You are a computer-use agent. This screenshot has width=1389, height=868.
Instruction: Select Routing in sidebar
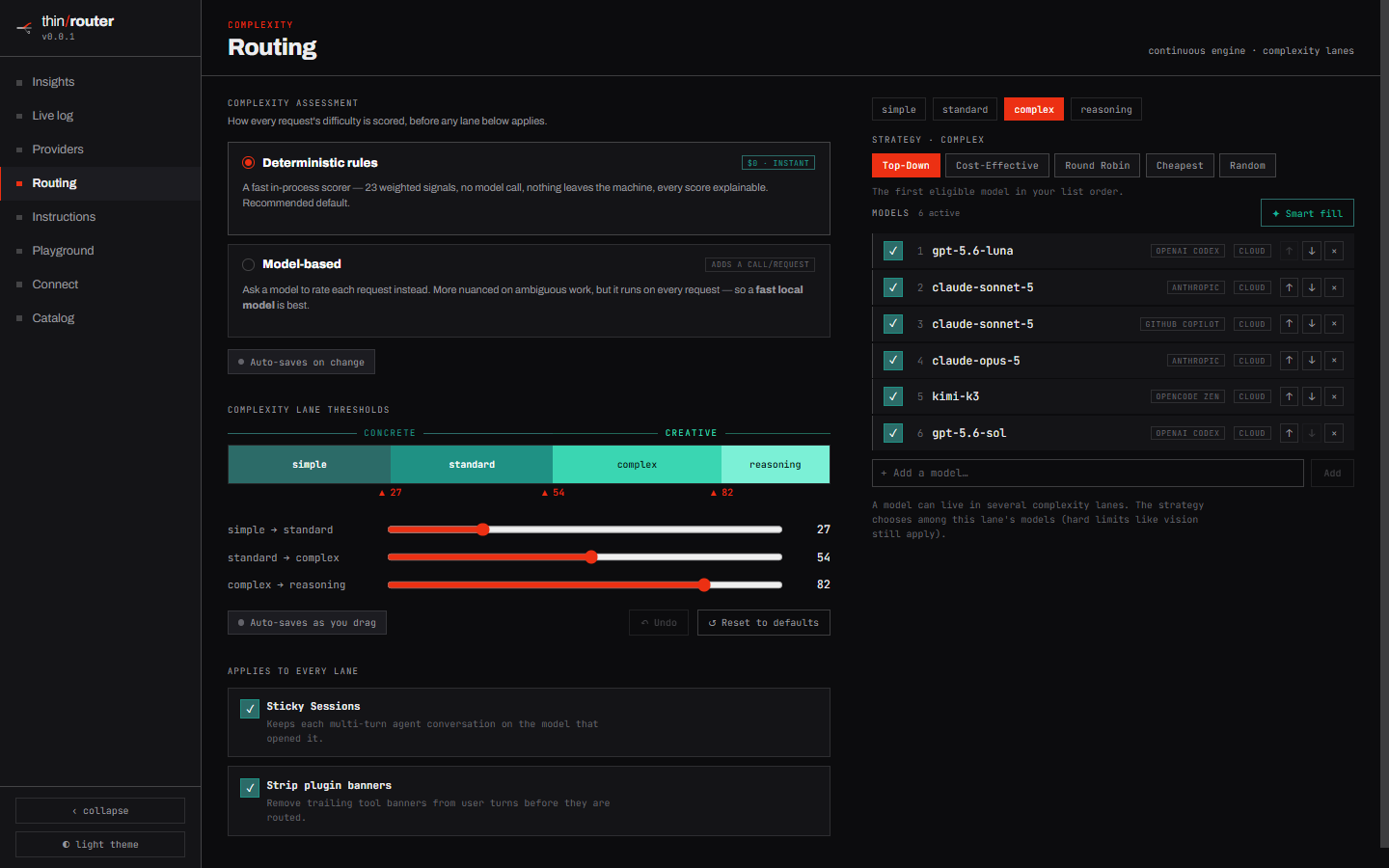pyautogui.click(x=100, y=183)
